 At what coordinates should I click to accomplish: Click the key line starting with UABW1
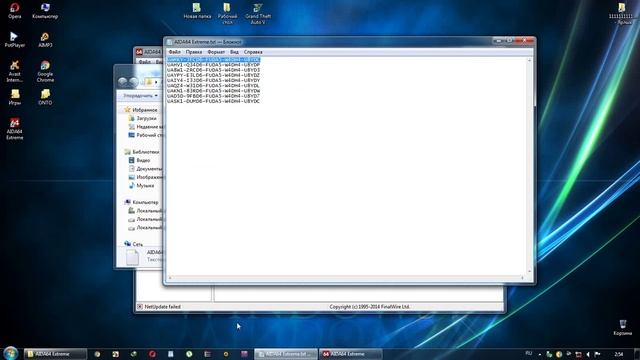(213, 70)
